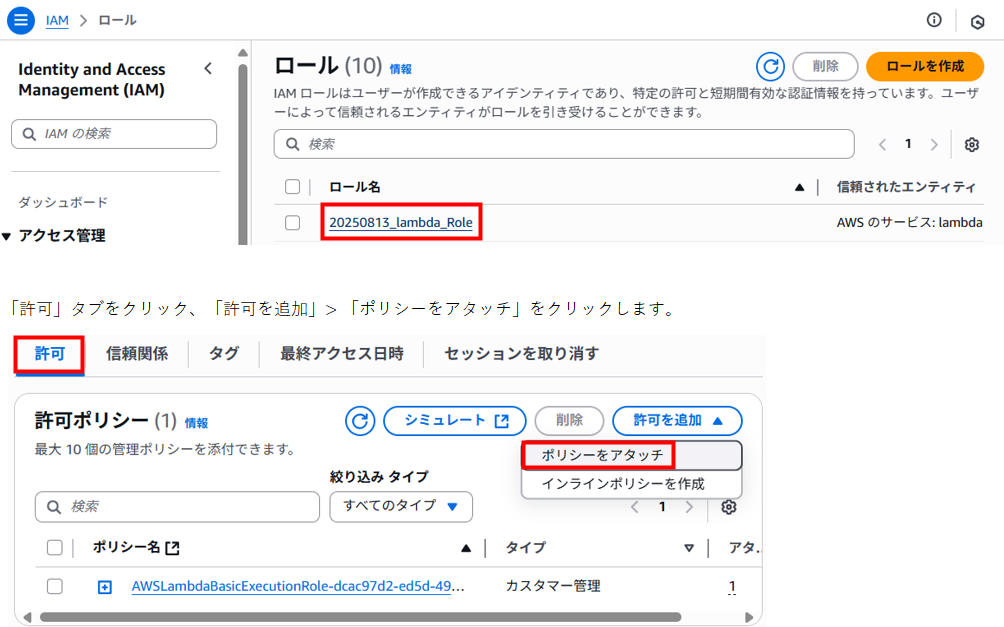Image resolution: width=1004 pixels, height=627 pixels.
Task: Go to previous page of policies
Action: [x=635, y=507]
